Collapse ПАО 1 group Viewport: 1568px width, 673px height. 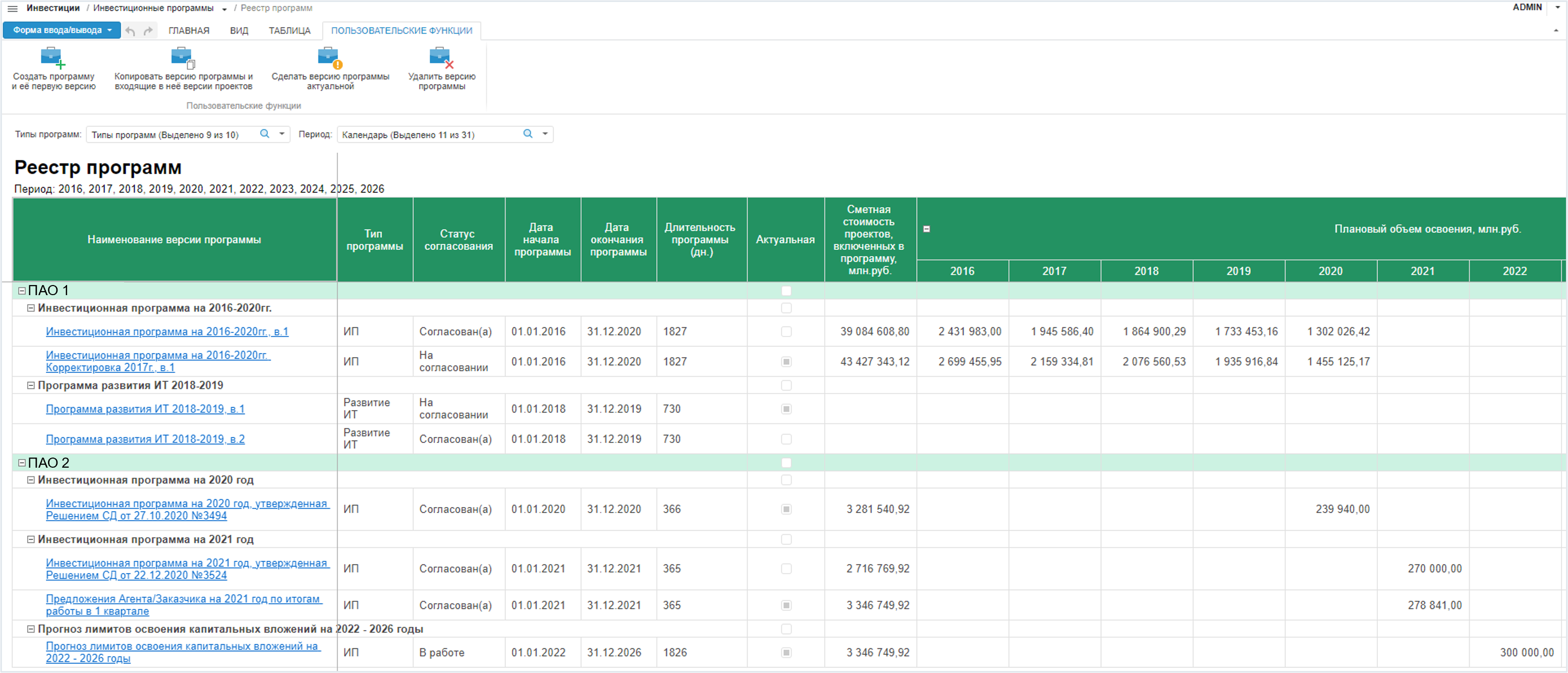coord(22,291)
